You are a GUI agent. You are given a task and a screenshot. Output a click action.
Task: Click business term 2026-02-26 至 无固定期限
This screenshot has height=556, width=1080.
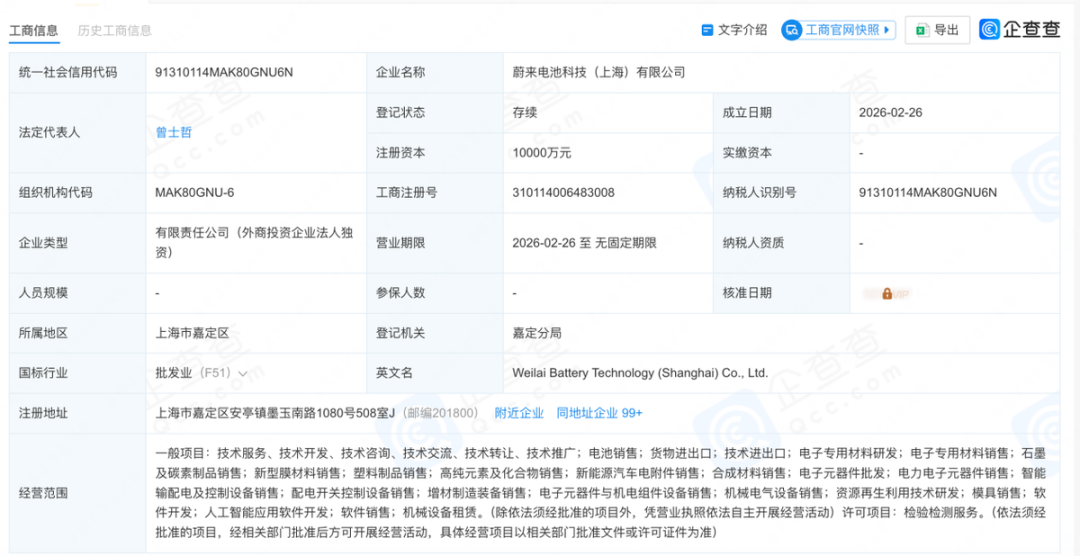click(x=584, y=243)
